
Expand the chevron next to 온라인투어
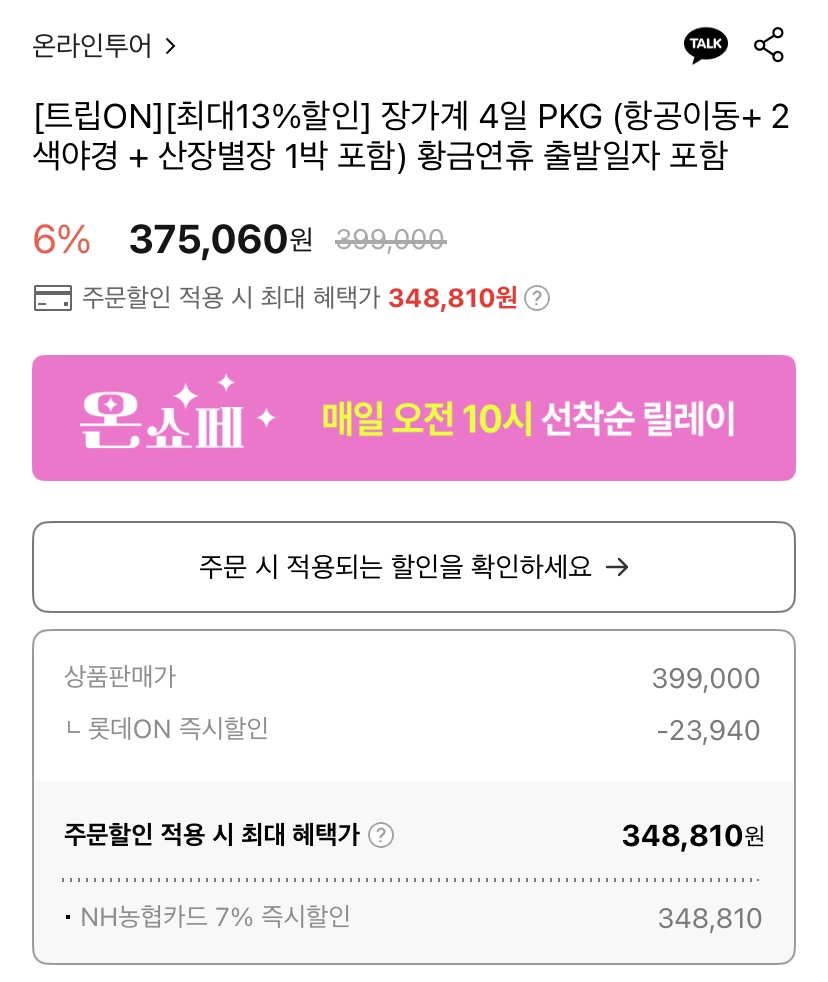click(170, 46)
